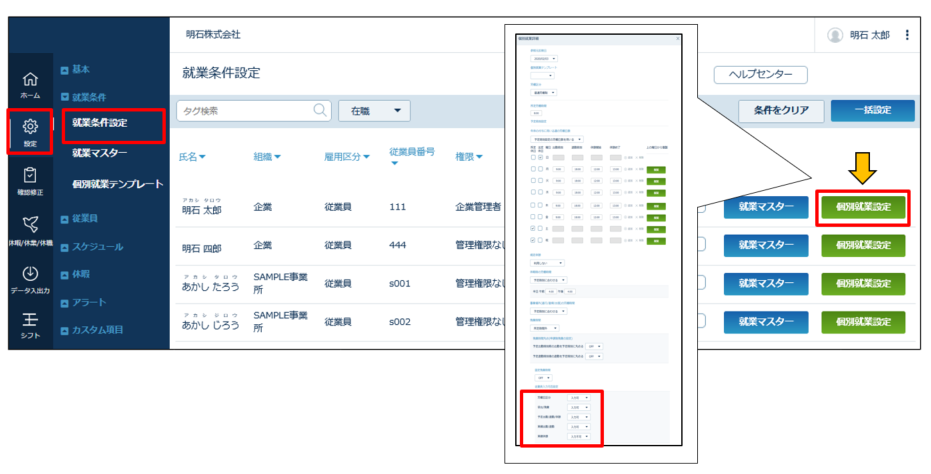Click 個別就業設定 button for あかし たろう row
The height and width of the screenshot is (474, 931).
point(863,284)
